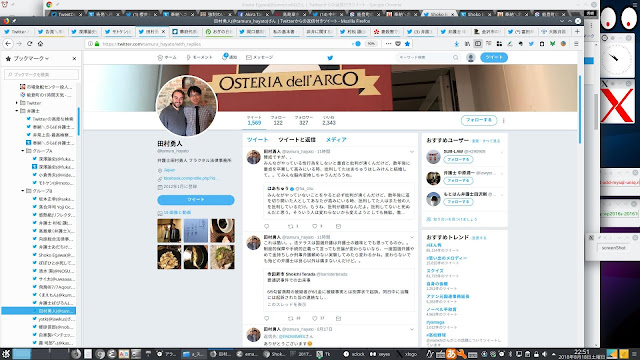Click header ツイート compose button
Image resolution: width=640 pixels, height=360 pixels.
494,58
